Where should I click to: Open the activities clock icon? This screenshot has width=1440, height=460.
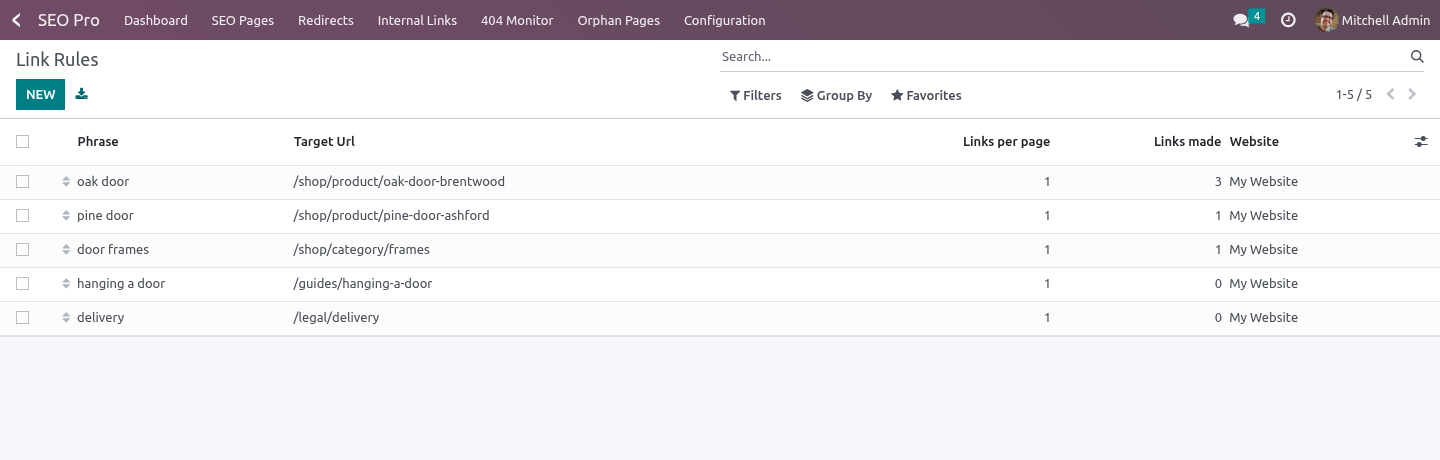click(x=1288, y=20)
